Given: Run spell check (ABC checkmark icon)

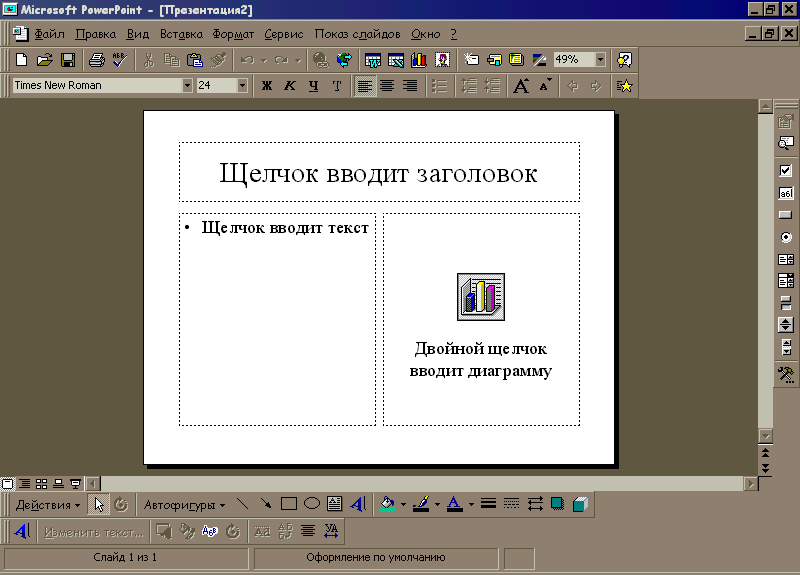Looking at the screenshot, I should click(x=120, y=60).
